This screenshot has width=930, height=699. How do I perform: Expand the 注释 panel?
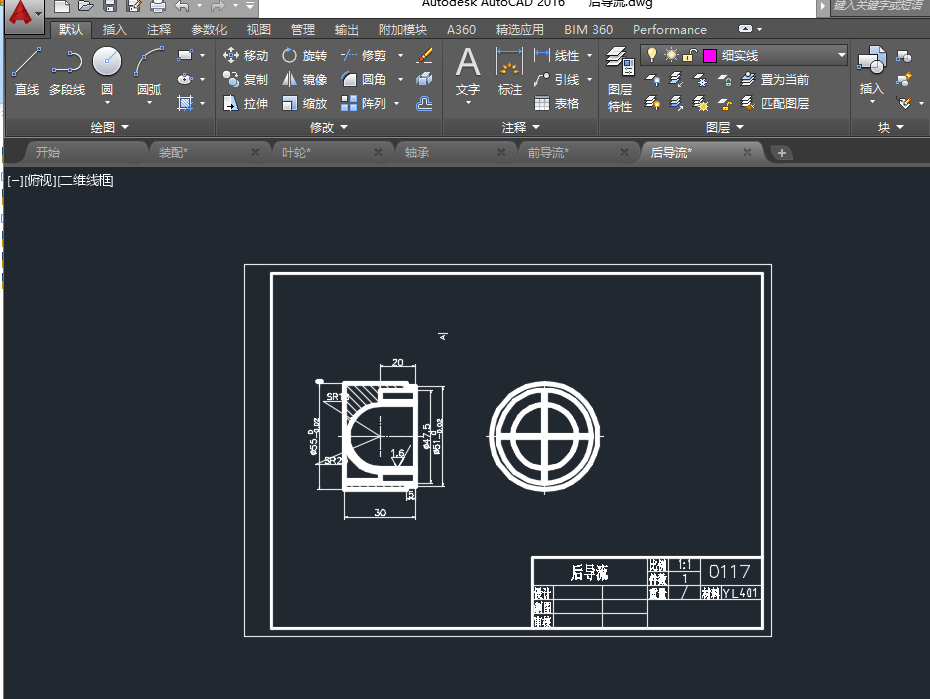pyautogui.click(x=520, y=127)
